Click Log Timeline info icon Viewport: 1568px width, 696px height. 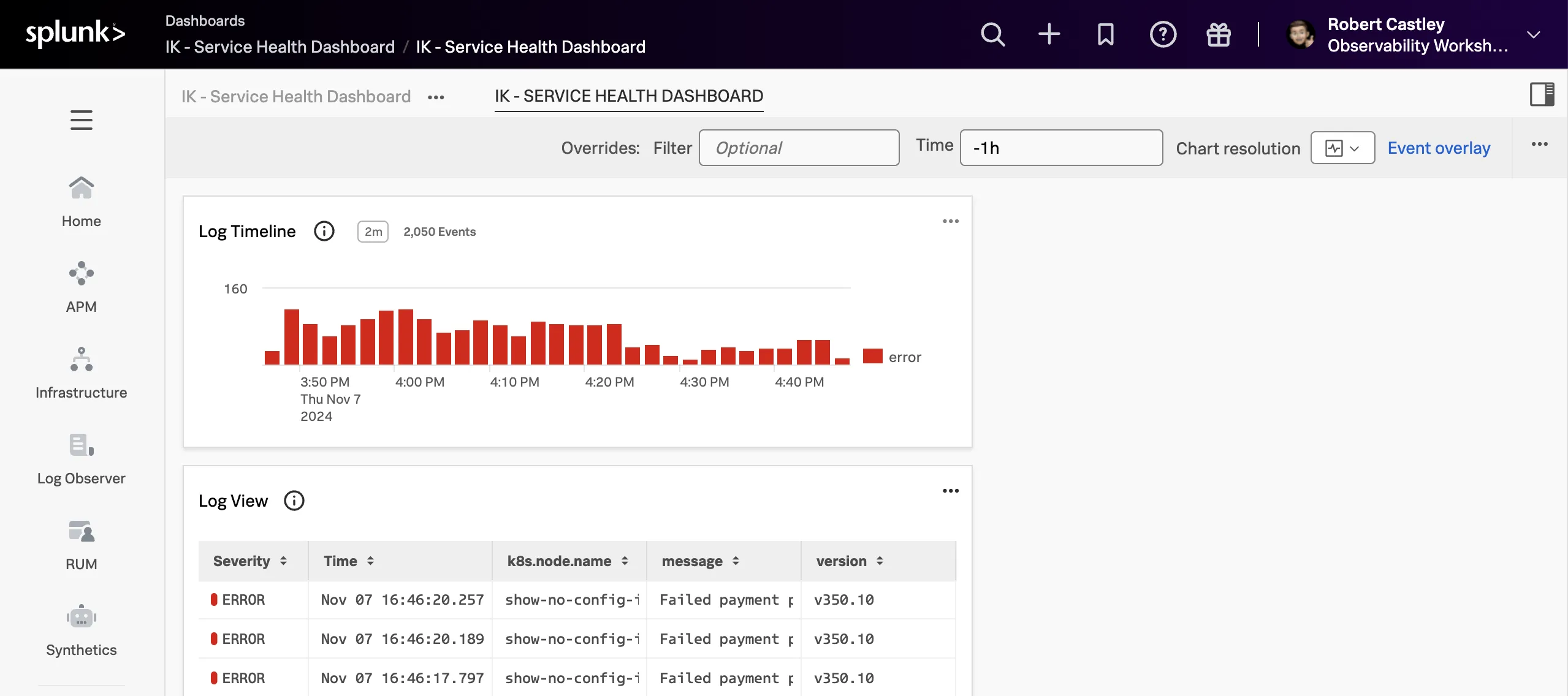(x=324, y=231)
